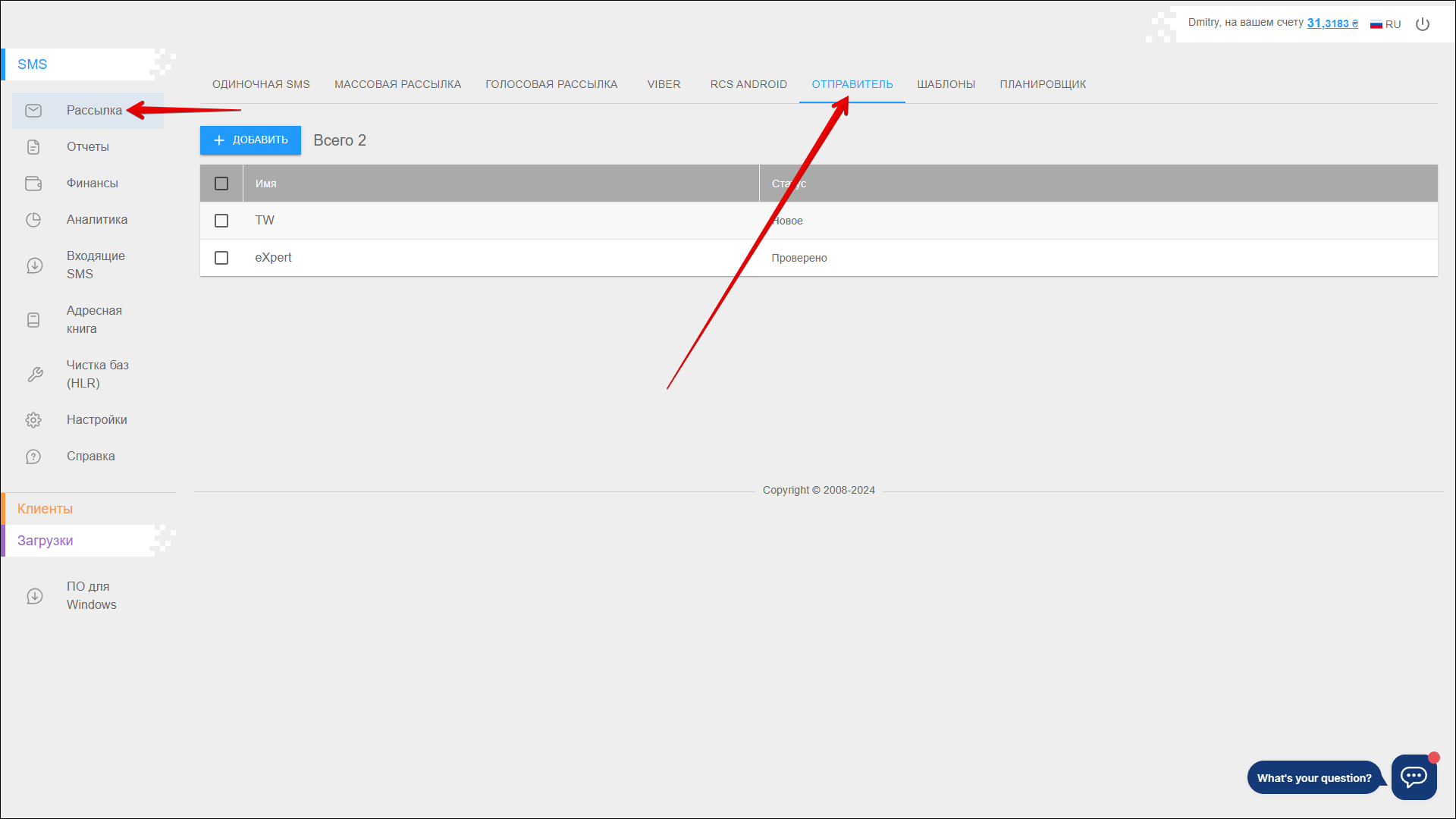Open the RU language selector

click(1385, 24)
